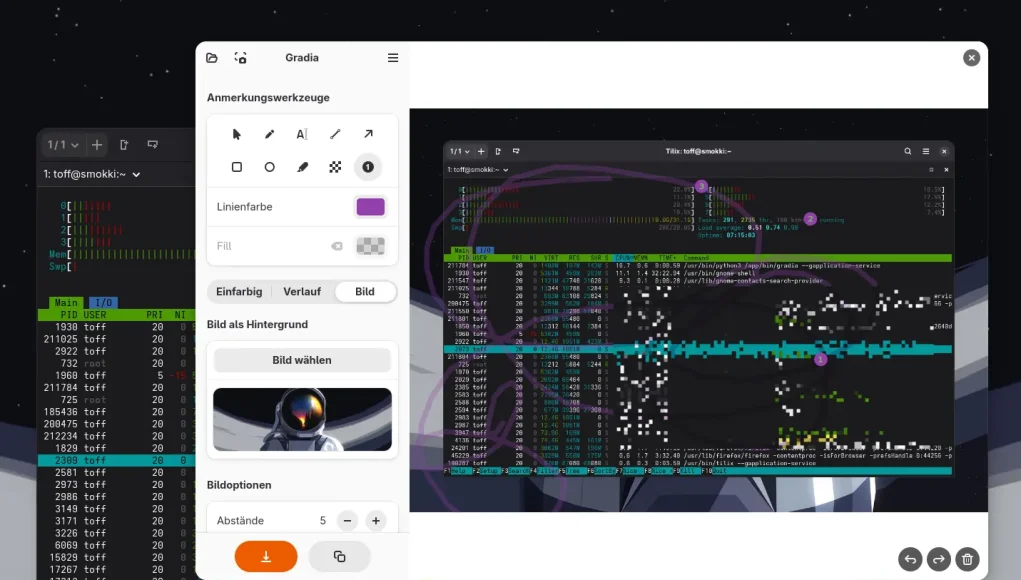Choose the circle shape tool

click(269, 167)
